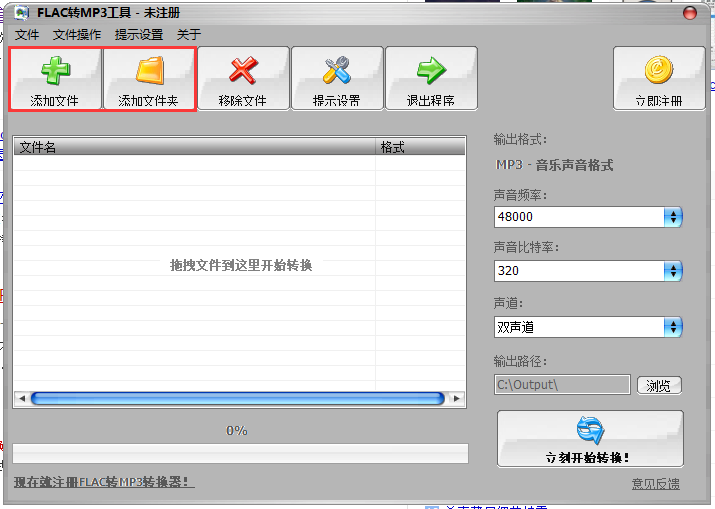The width and height of the screenshot is (715, 509).
Task: Click the 添加文件夹 folder icon
Action: point(148,70)
